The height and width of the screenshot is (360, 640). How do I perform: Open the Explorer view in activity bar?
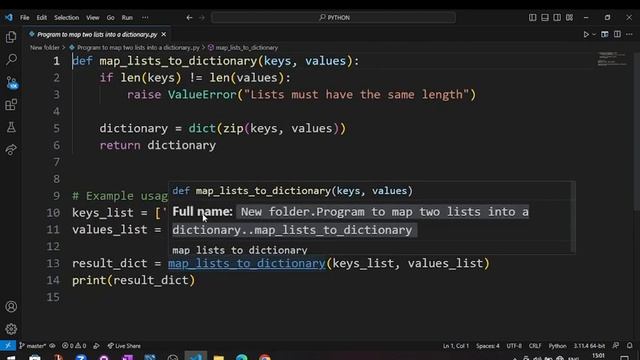[x=11, y=38]
